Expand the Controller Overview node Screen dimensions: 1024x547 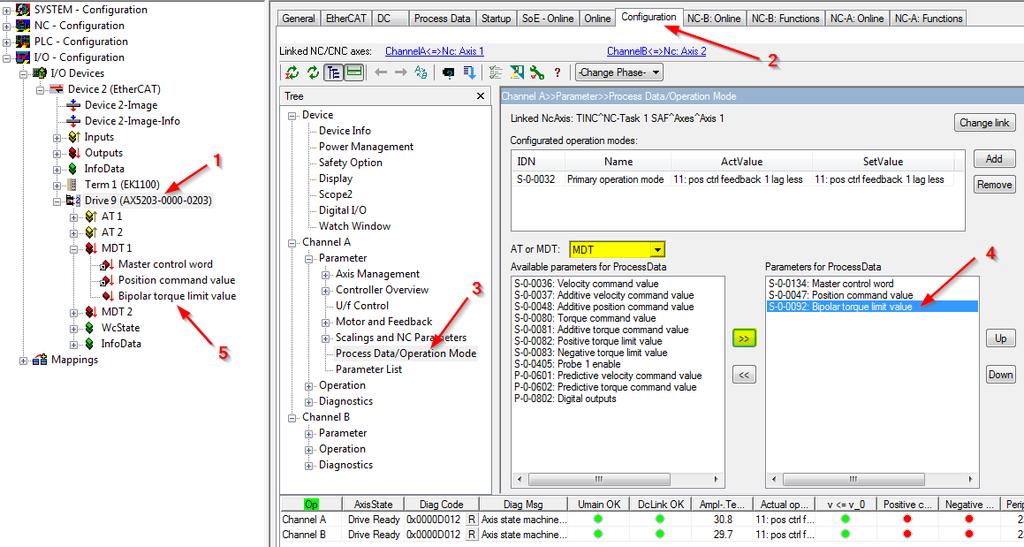(x=325, y=290)
